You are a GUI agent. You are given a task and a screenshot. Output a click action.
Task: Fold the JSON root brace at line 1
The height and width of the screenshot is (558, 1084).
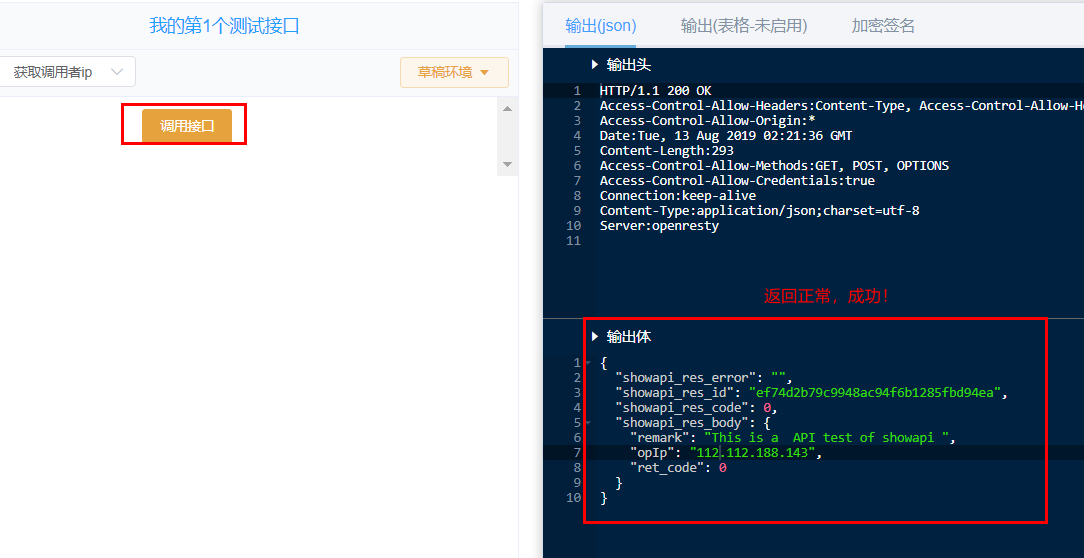(588, 362)
